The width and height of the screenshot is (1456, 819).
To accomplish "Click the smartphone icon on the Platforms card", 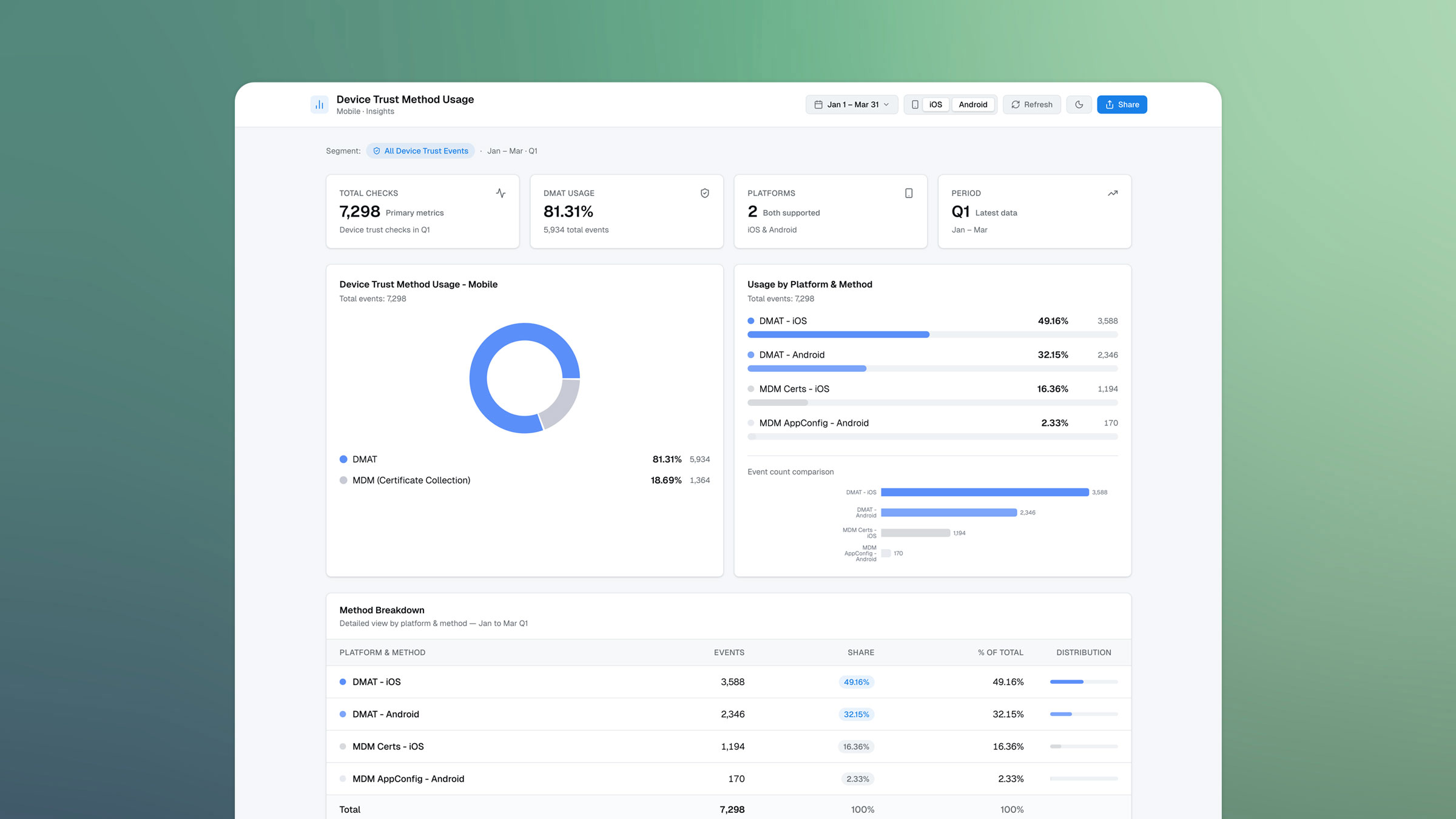I will tap(908, 192).
